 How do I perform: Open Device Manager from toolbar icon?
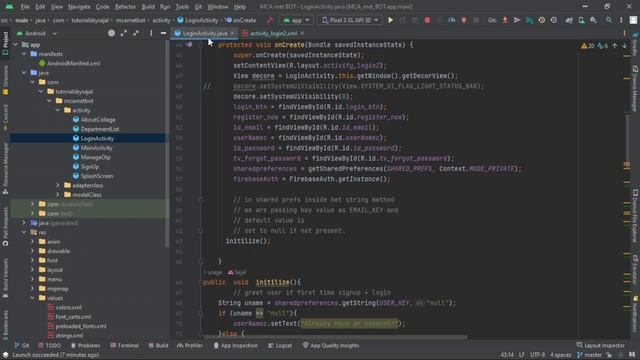[581, 20]
